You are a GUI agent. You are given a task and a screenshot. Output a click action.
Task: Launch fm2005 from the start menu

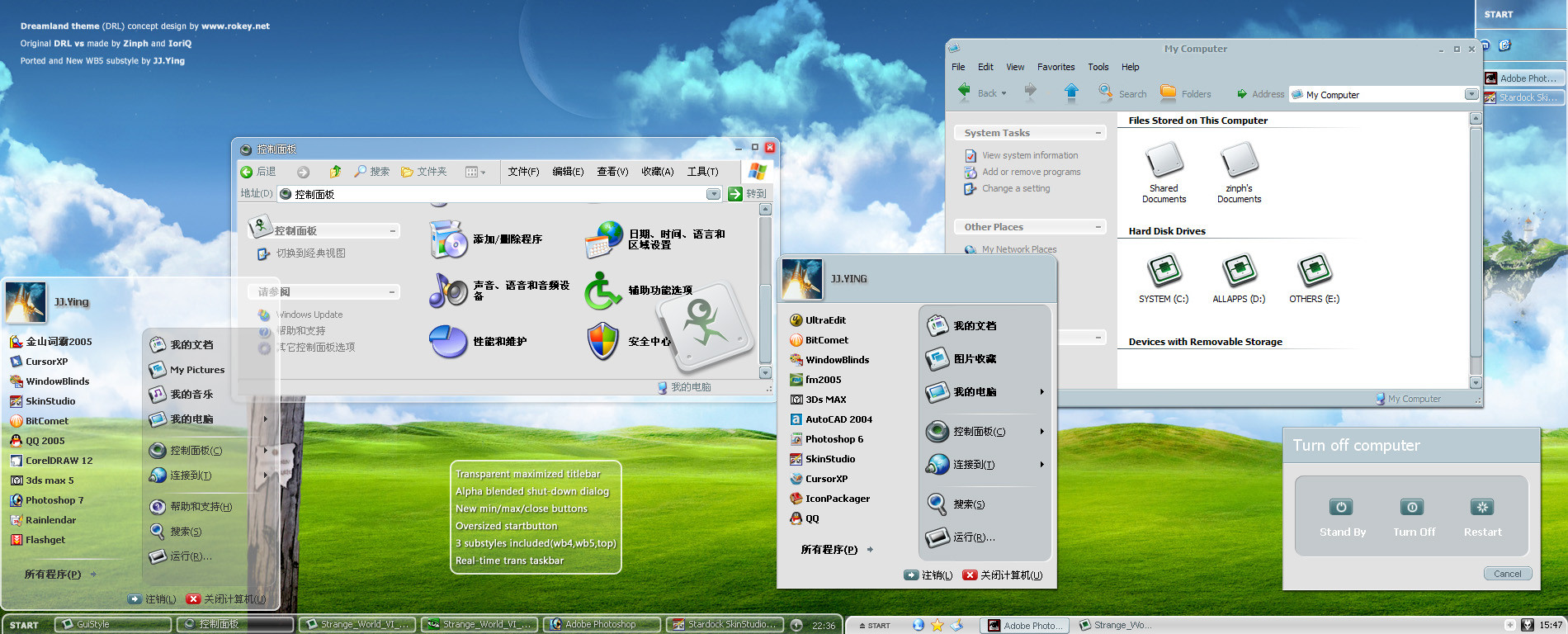(815, 380)
